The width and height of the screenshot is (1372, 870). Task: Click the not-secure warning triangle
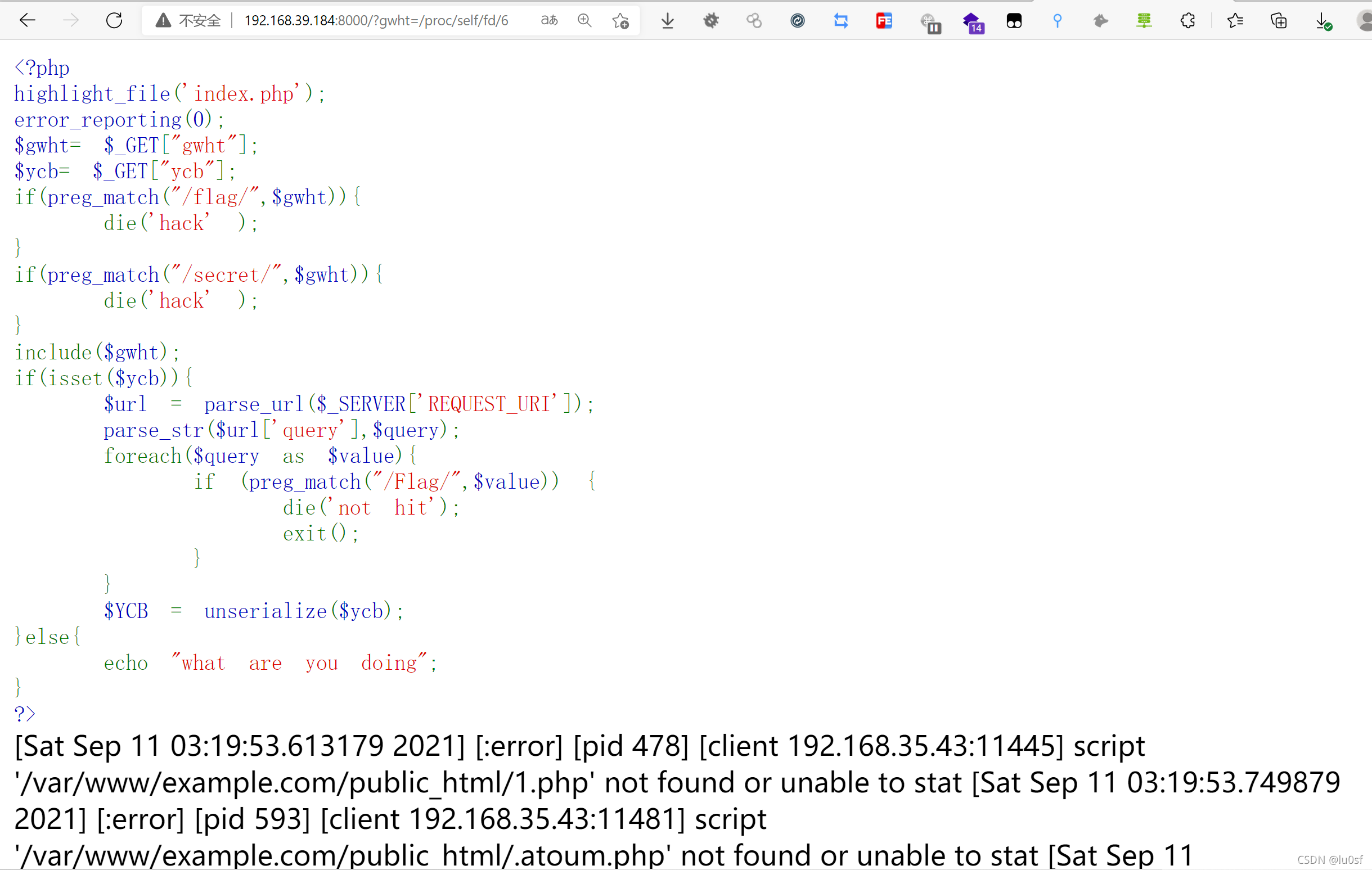(x=163, y=21)
